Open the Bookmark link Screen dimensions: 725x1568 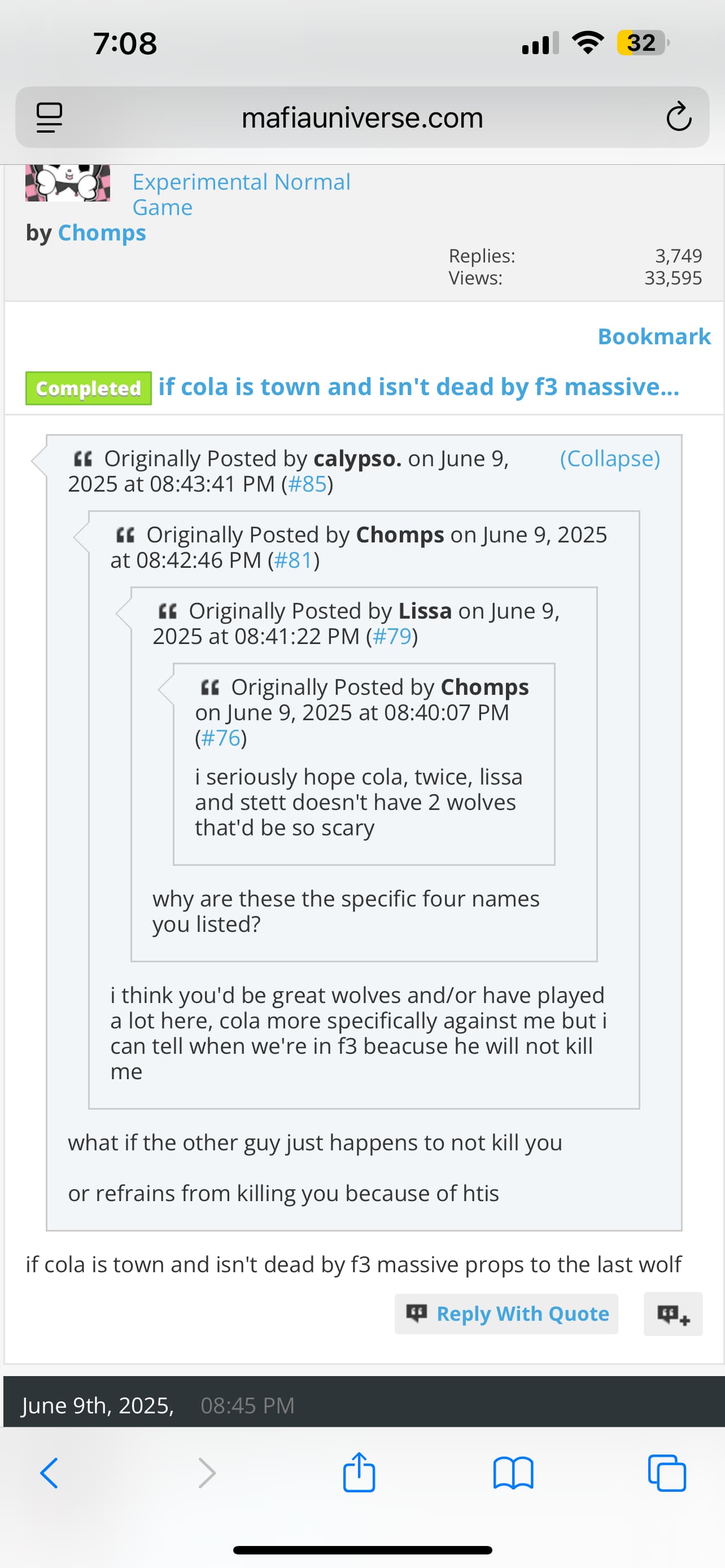coord(654,336)
